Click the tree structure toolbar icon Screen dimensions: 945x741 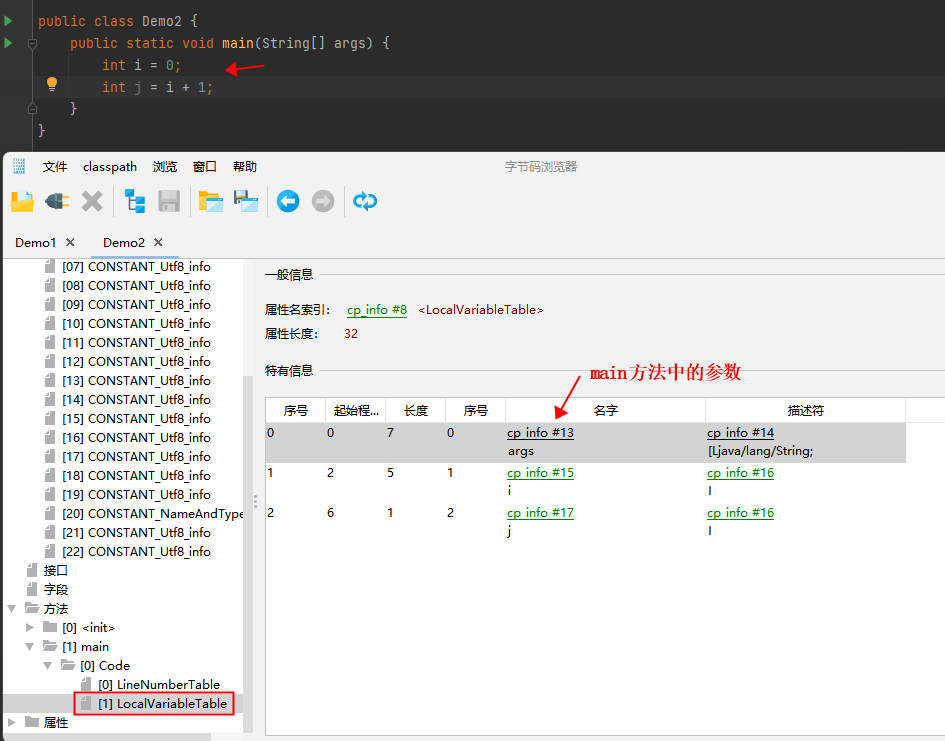click(x=134, y=201)
